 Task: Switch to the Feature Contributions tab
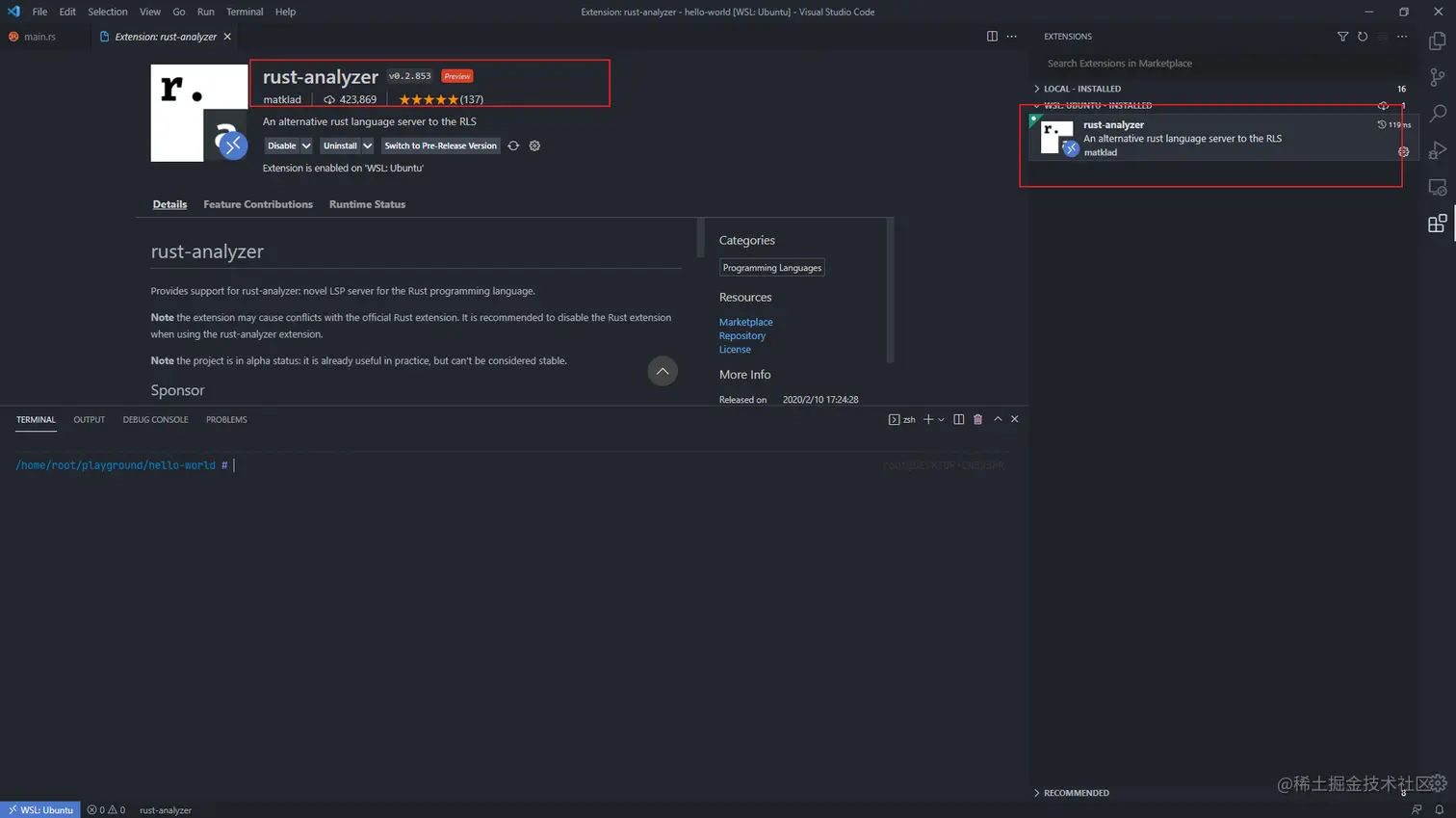click(x=258, y=203)
